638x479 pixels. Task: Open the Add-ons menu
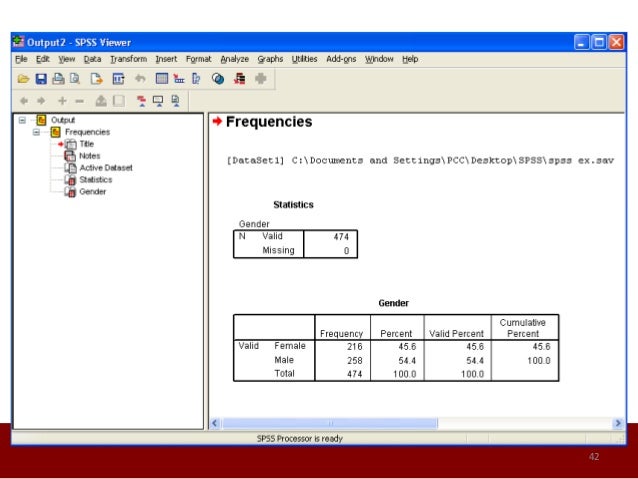[x=341, y=59]
